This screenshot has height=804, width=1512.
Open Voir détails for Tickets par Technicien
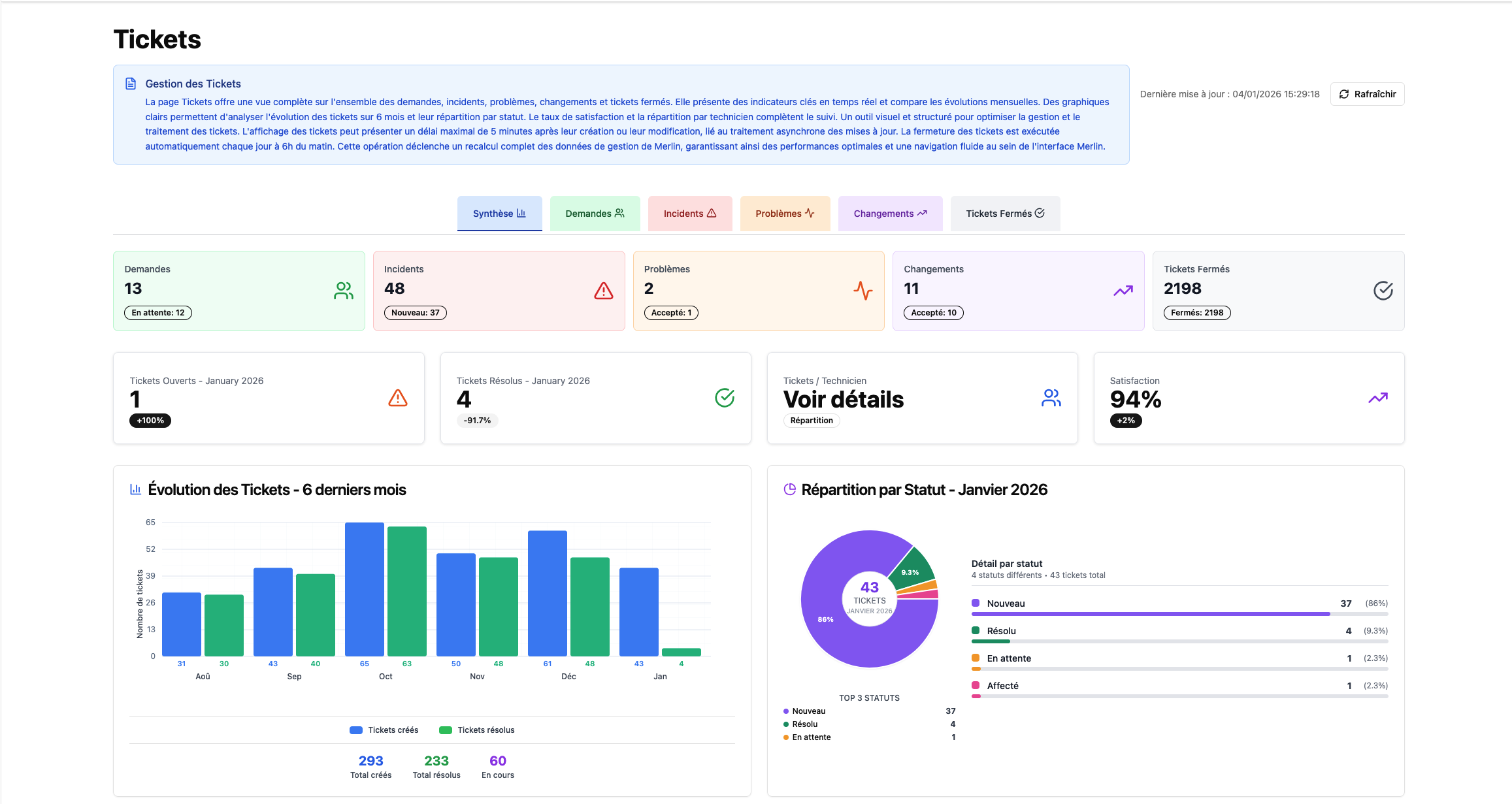click(844, 399)
